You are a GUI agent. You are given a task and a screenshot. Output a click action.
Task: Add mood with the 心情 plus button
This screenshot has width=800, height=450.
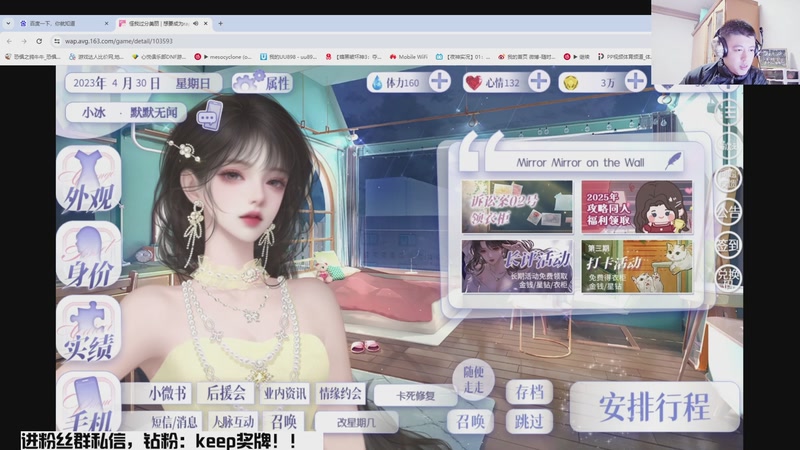[539, 82]
